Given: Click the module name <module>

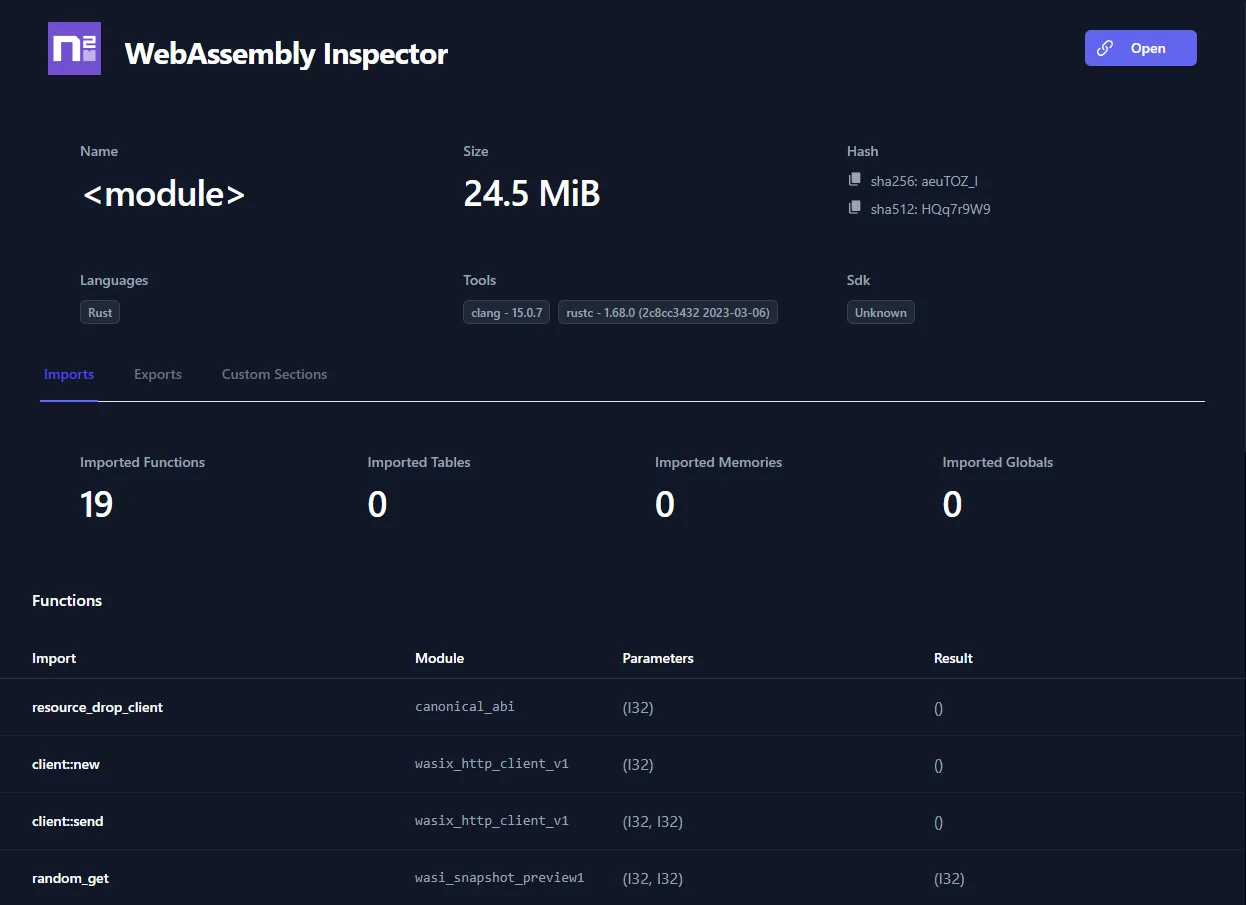Looking at the screenshot, I should click(163, 193).
